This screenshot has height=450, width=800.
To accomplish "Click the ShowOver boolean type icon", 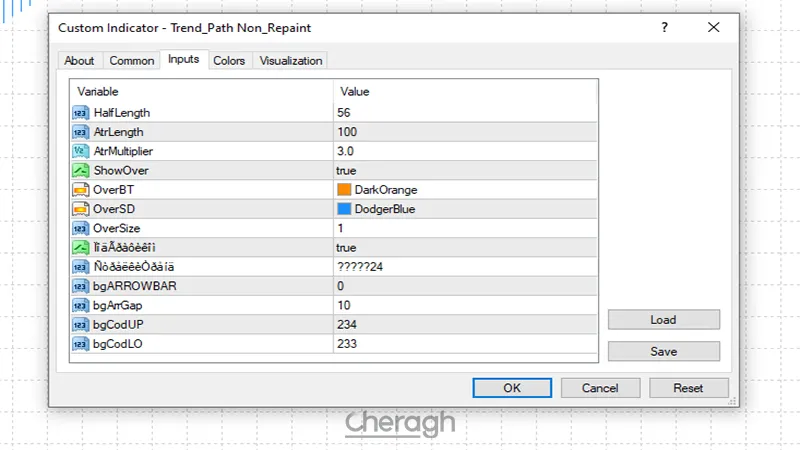I will click(x=81, y=171).
